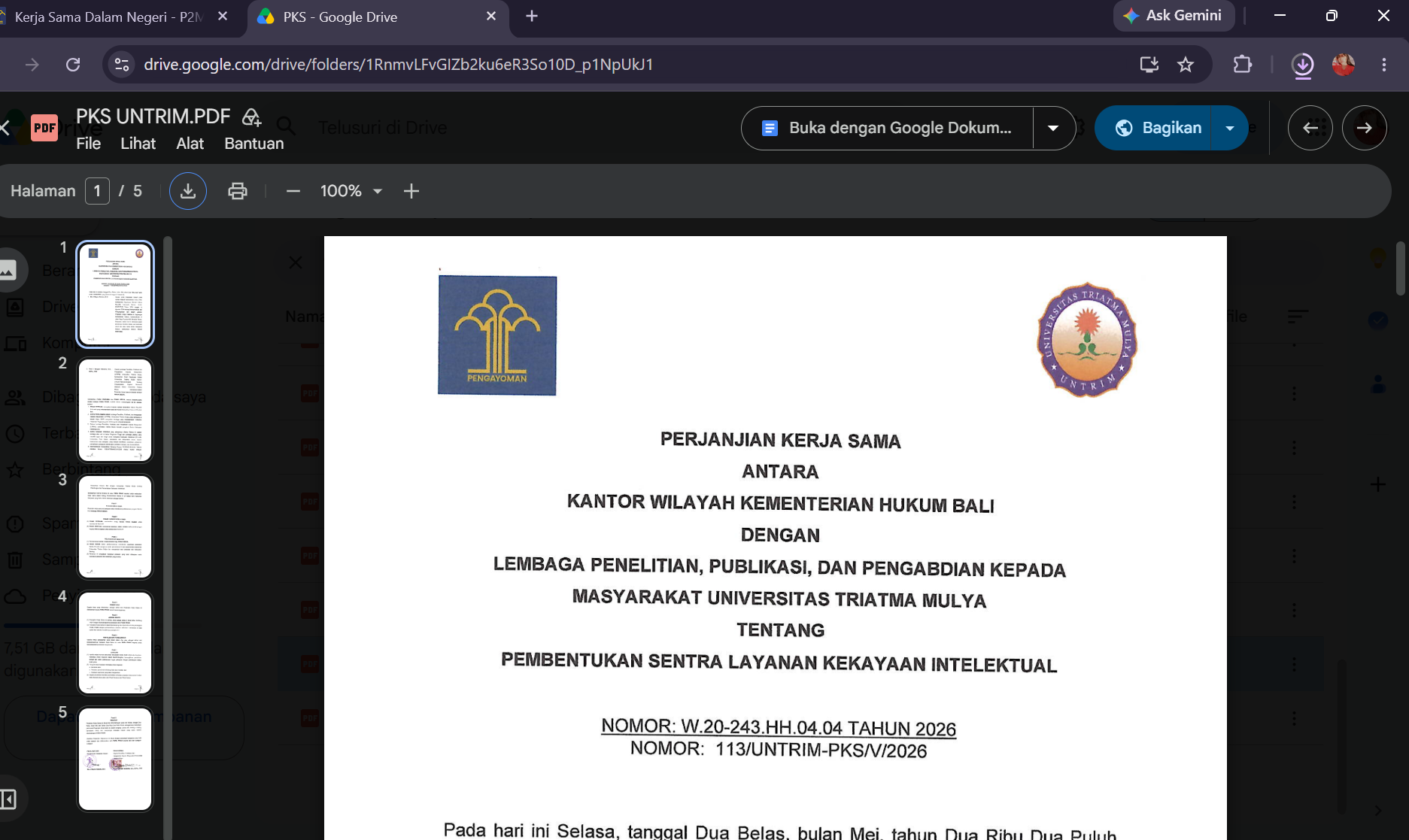Open the Alat menu
The height and width of the screenshot is (840, 1409).
coord(190,144)
